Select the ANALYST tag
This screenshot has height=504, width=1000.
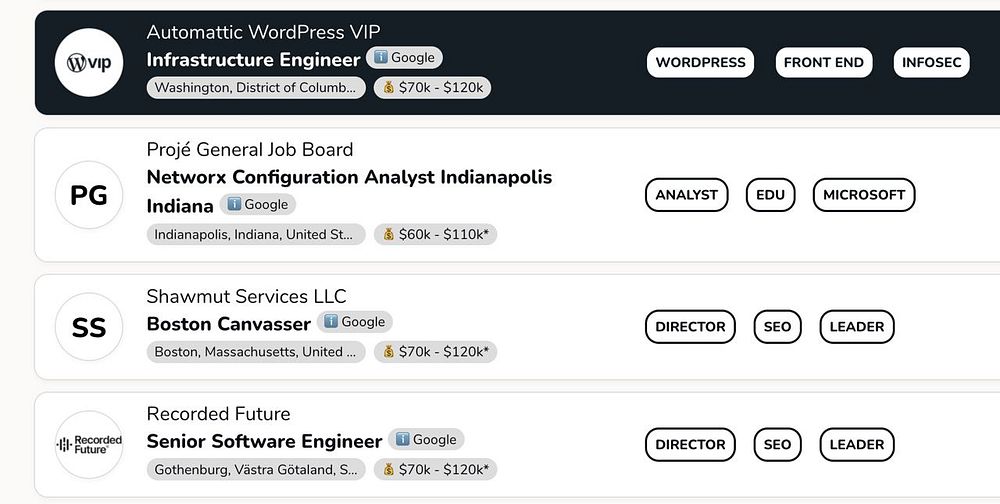686,195
